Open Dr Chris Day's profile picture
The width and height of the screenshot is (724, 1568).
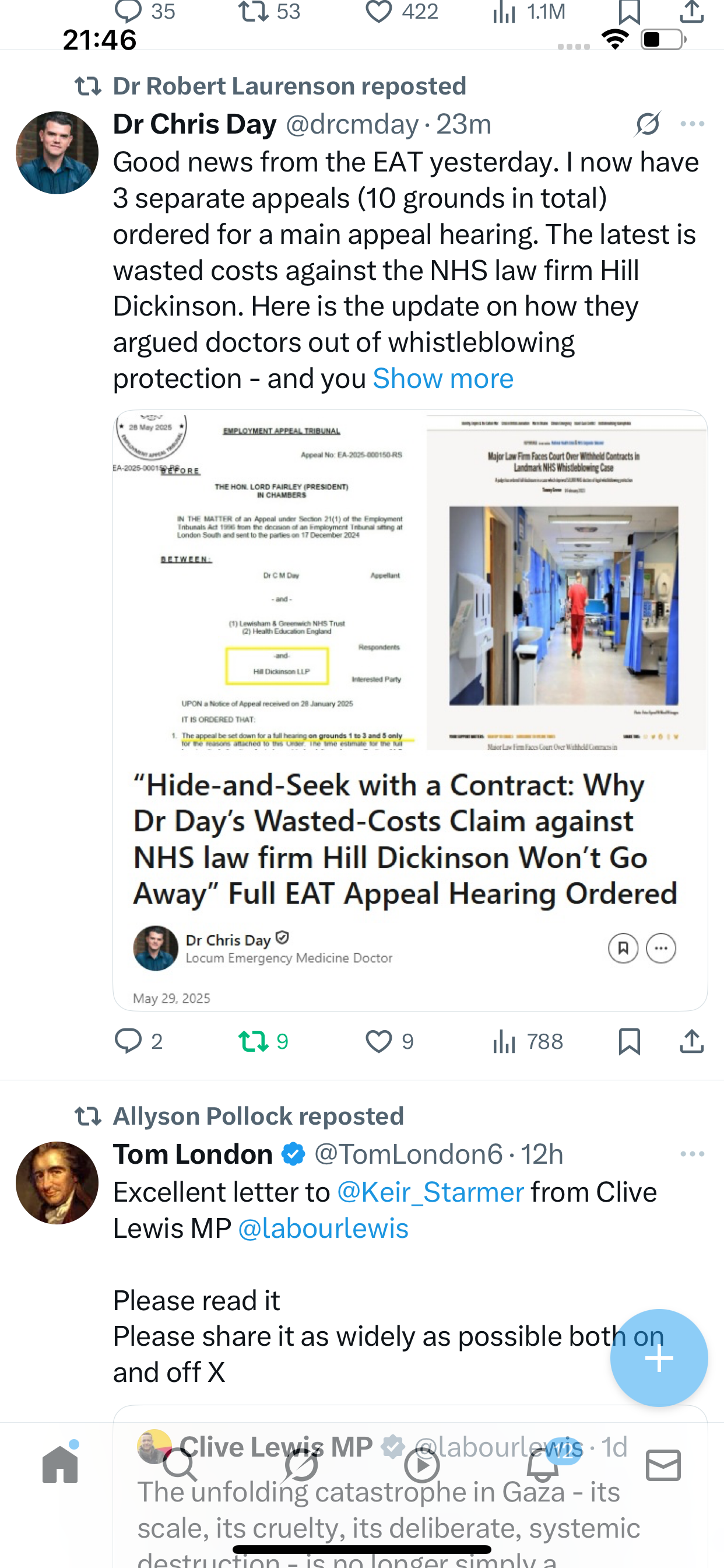57,153
